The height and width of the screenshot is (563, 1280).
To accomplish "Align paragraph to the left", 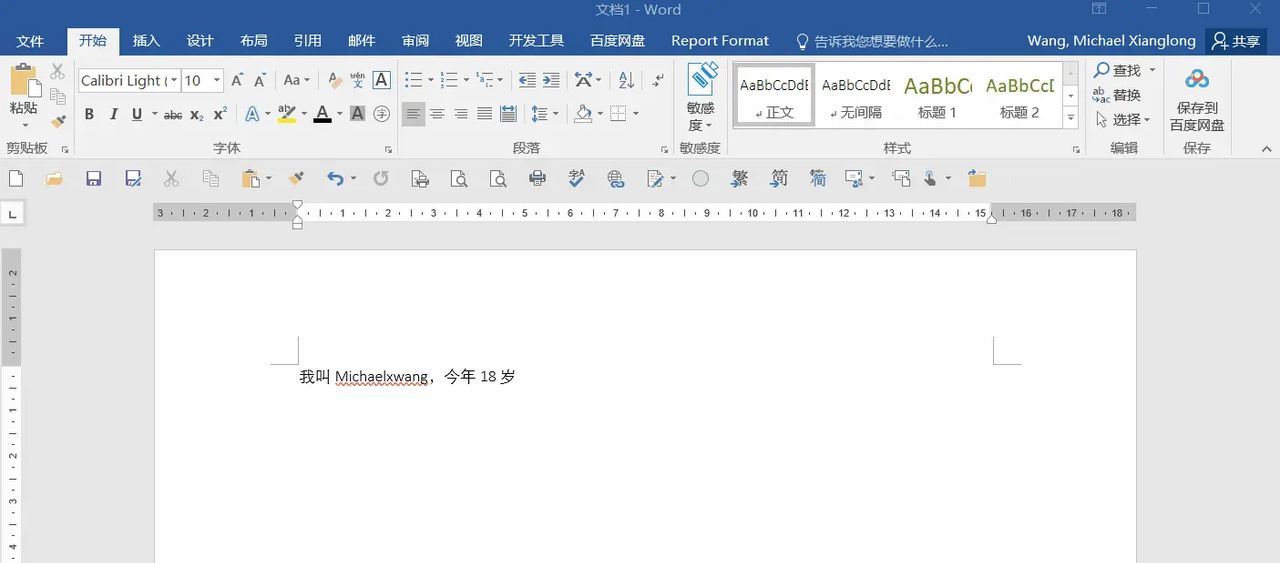I will (x=413, y=114).
